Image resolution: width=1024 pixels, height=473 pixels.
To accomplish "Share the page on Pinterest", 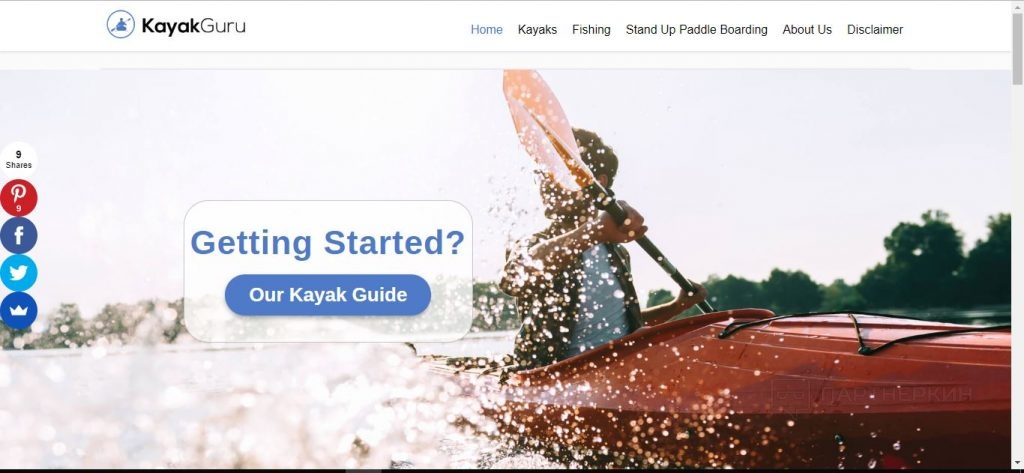I will tap(18, 198).
